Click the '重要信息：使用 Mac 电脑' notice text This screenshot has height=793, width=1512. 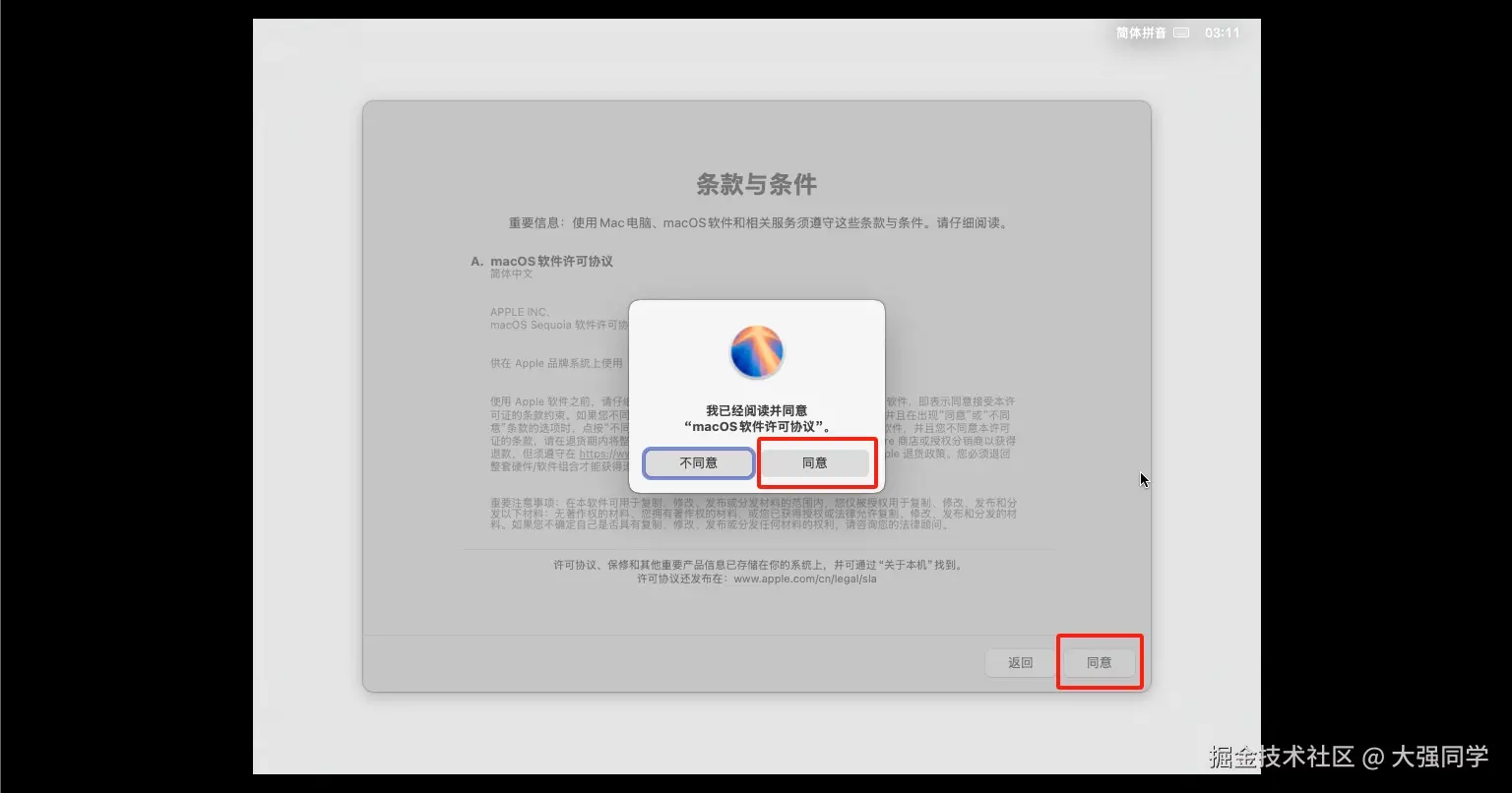click(x=757, y=223)
